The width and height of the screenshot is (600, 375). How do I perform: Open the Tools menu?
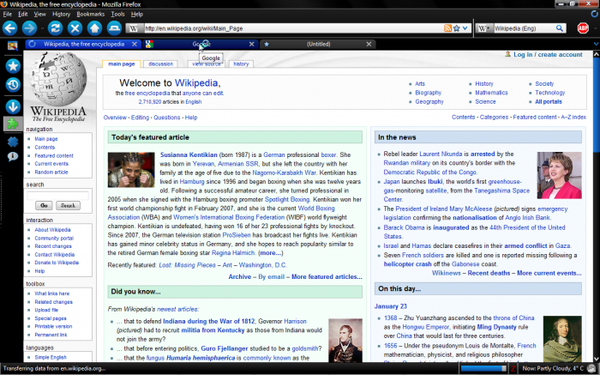point(118,14)
